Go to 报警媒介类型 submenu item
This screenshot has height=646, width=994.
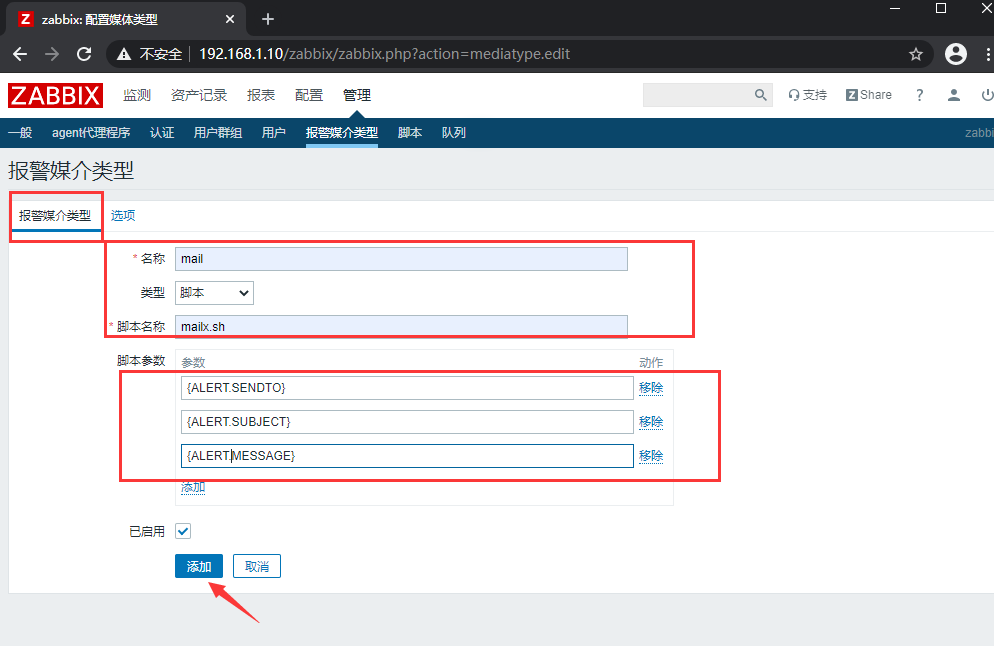342,132
